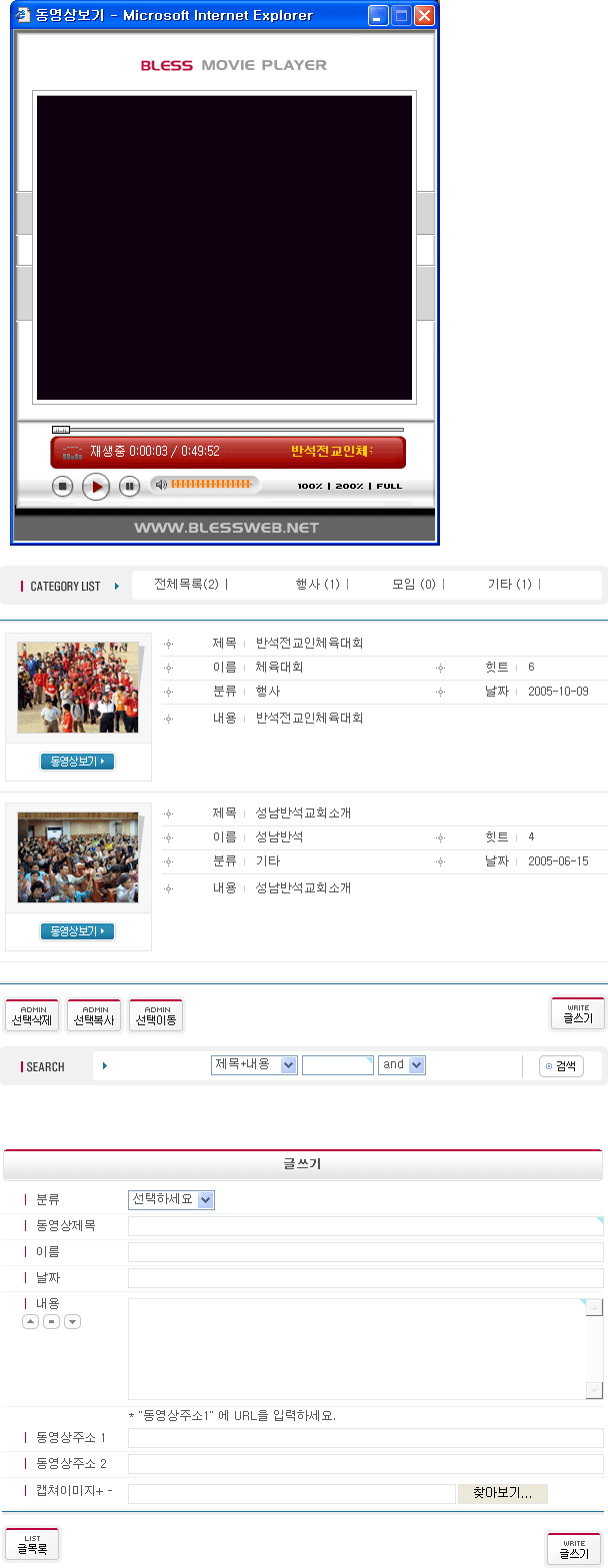Expand the 제목+내용 search field dropdown
This screenshot has width=608, height=1568.
point(289,1065)
